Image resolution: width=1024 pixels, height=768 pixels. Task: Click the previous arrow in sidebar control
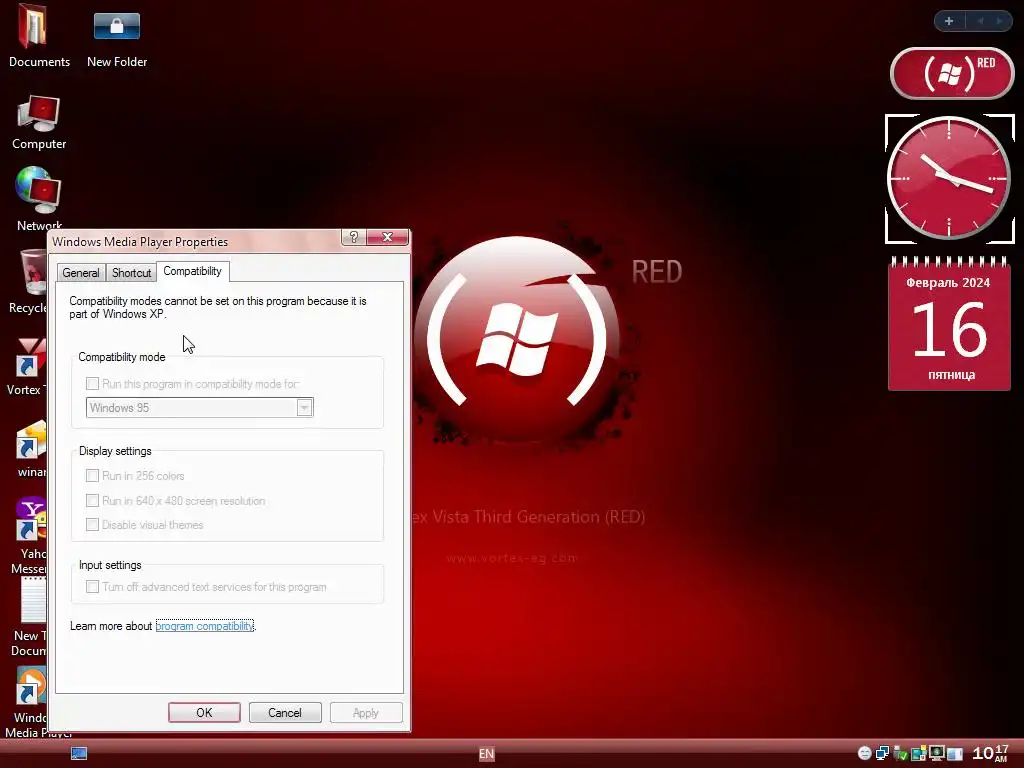coord(980,21)
